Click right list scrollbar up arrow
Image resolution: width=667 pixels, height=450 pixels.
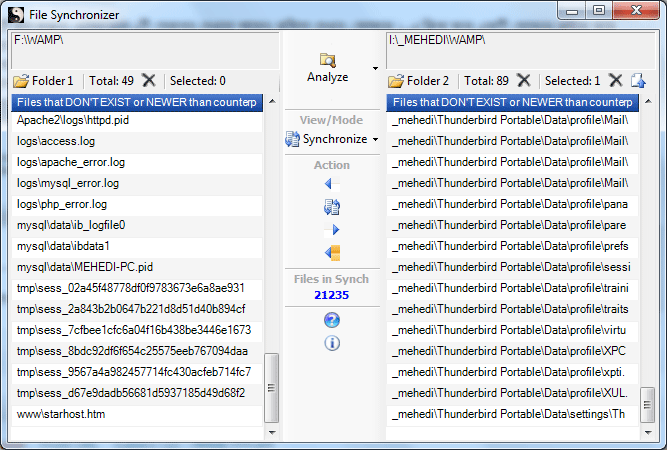point(648,101)
